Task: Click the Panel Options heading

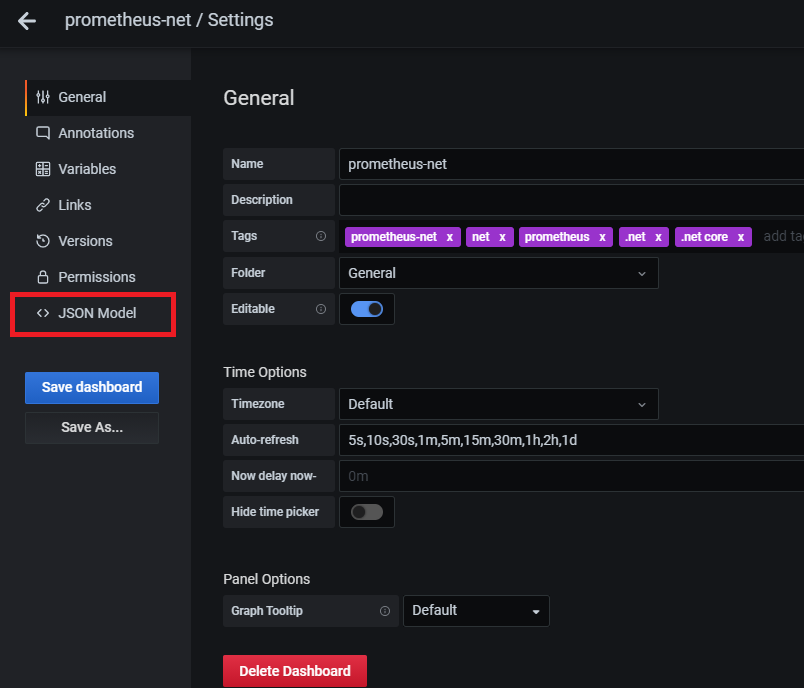Action: 267,579
